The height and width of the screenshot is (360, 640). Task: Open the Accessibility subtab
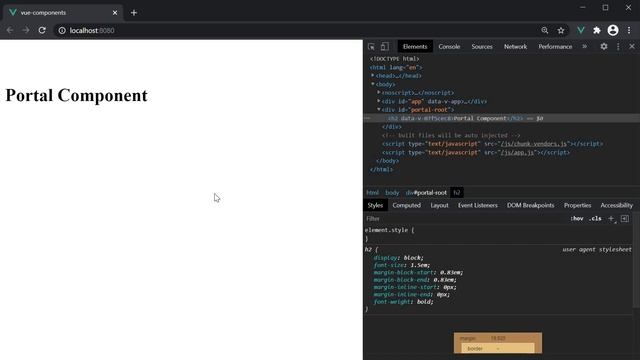pos(616,205)
